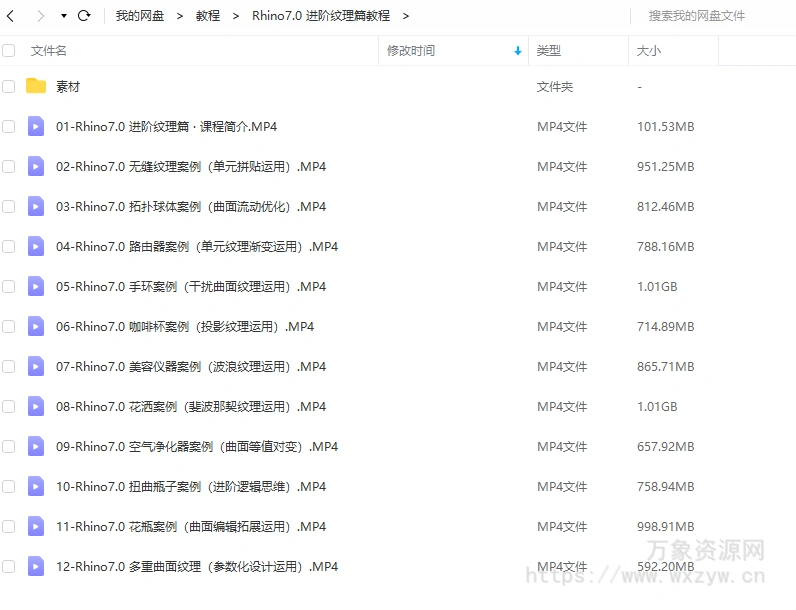Expand the arrow after Rhino7.0 进阶纹理篇教程 breadcrumb
The width and height of the screenshot is (796, 610).
click(x=405, y=16)
